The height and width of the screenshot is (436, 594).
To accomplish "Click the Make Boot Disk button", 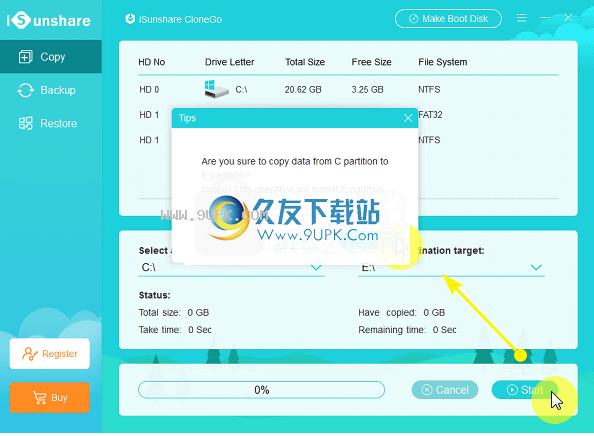I will tap(448, 19).
